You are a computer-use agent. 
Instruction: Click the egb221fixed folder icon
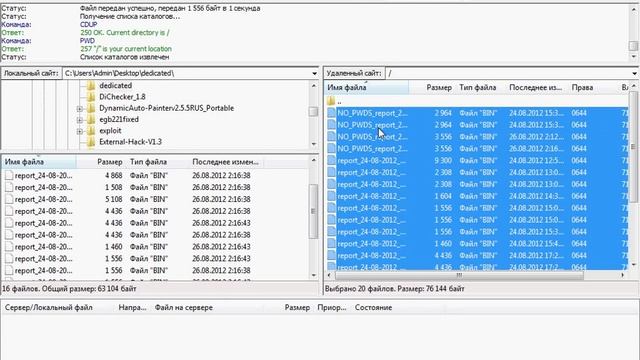[x=91, y=120]
